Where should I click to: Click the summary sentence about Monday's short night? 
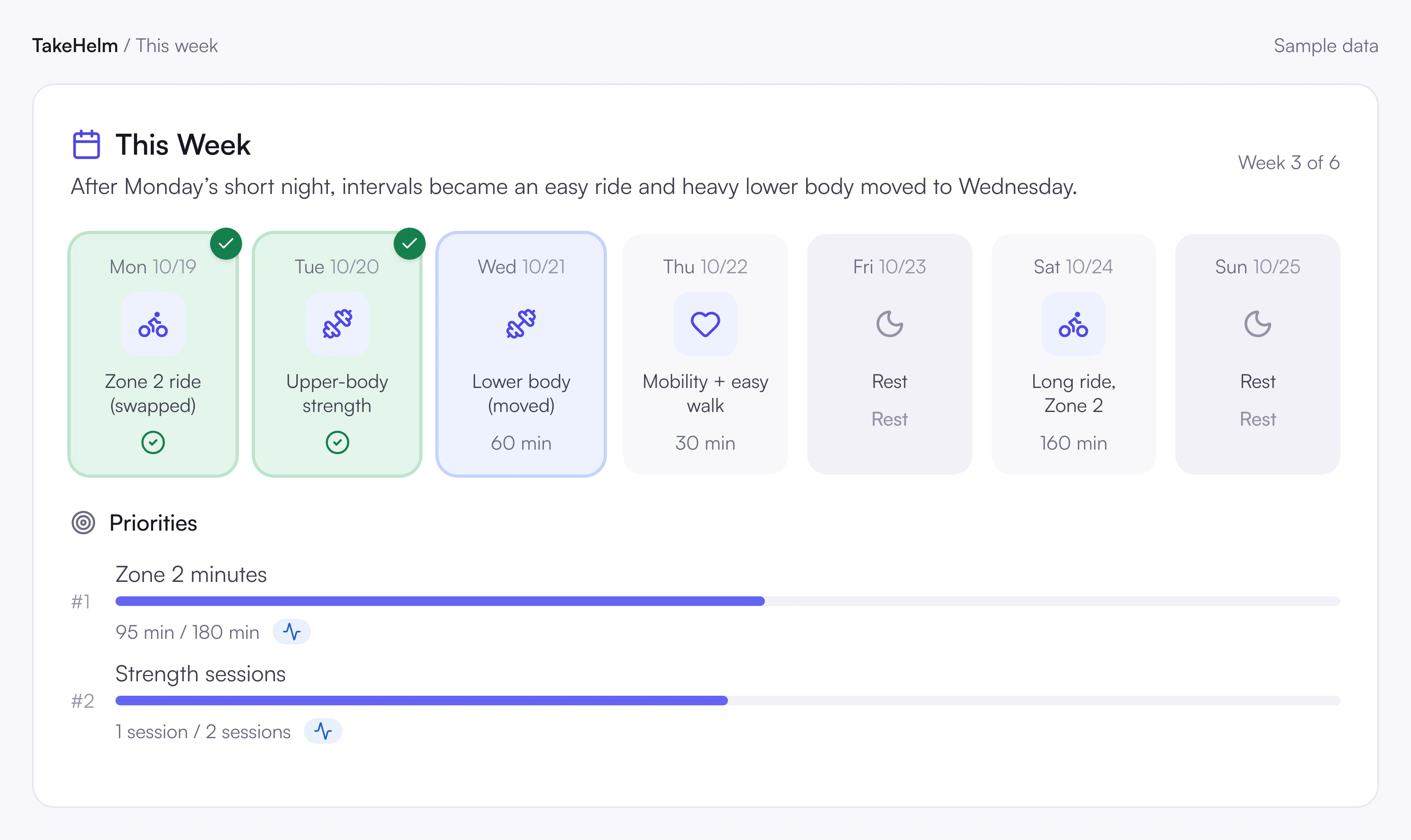[x=574, y=187]
